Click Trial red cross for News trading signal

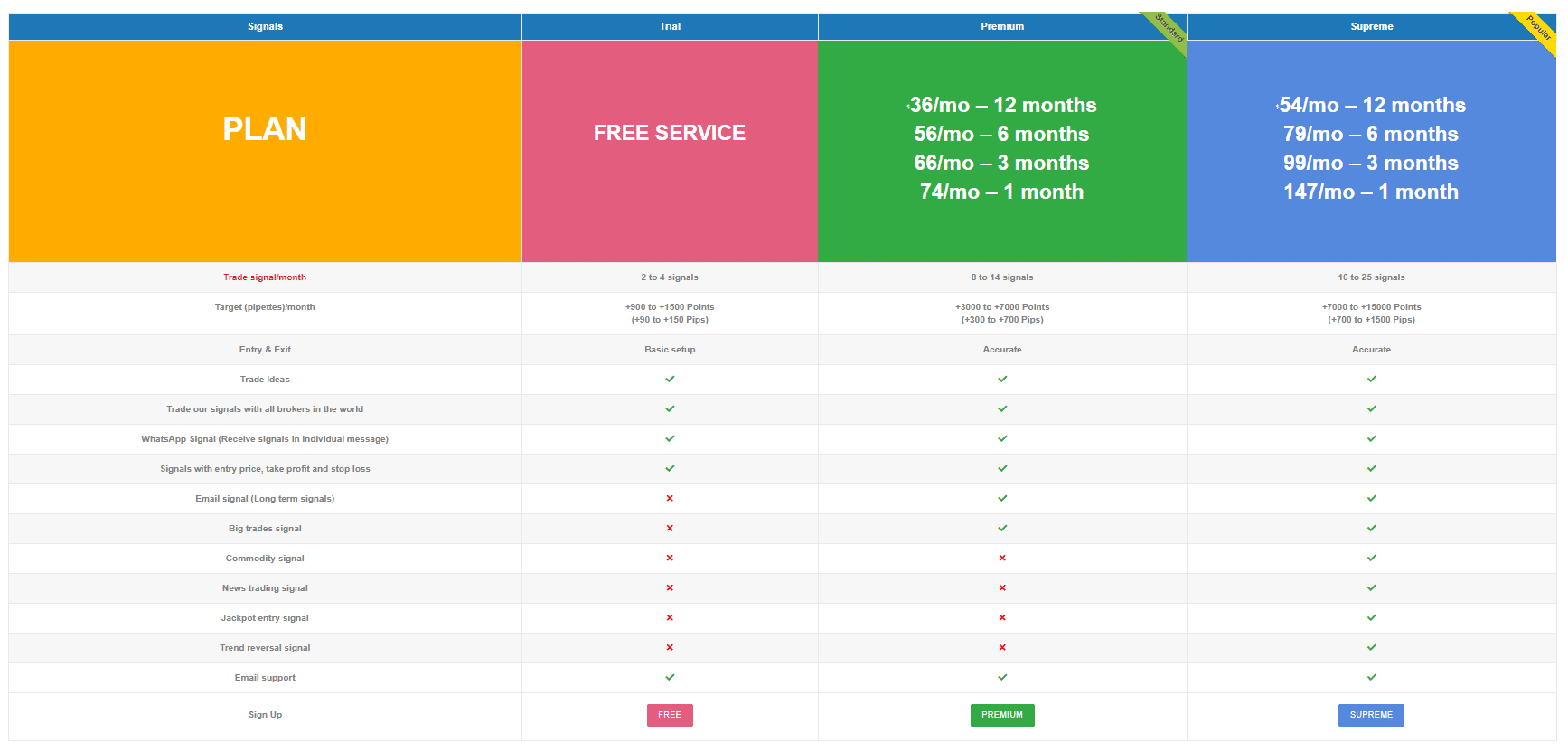pos(670,588)
